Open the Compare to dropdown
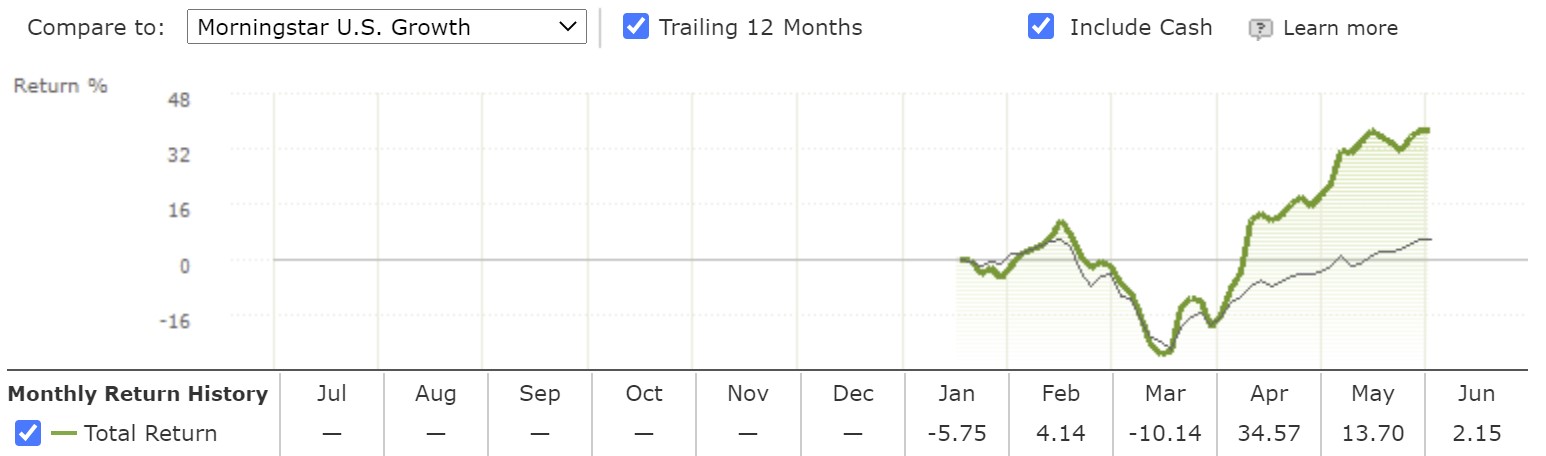 [x=387, y=27]
